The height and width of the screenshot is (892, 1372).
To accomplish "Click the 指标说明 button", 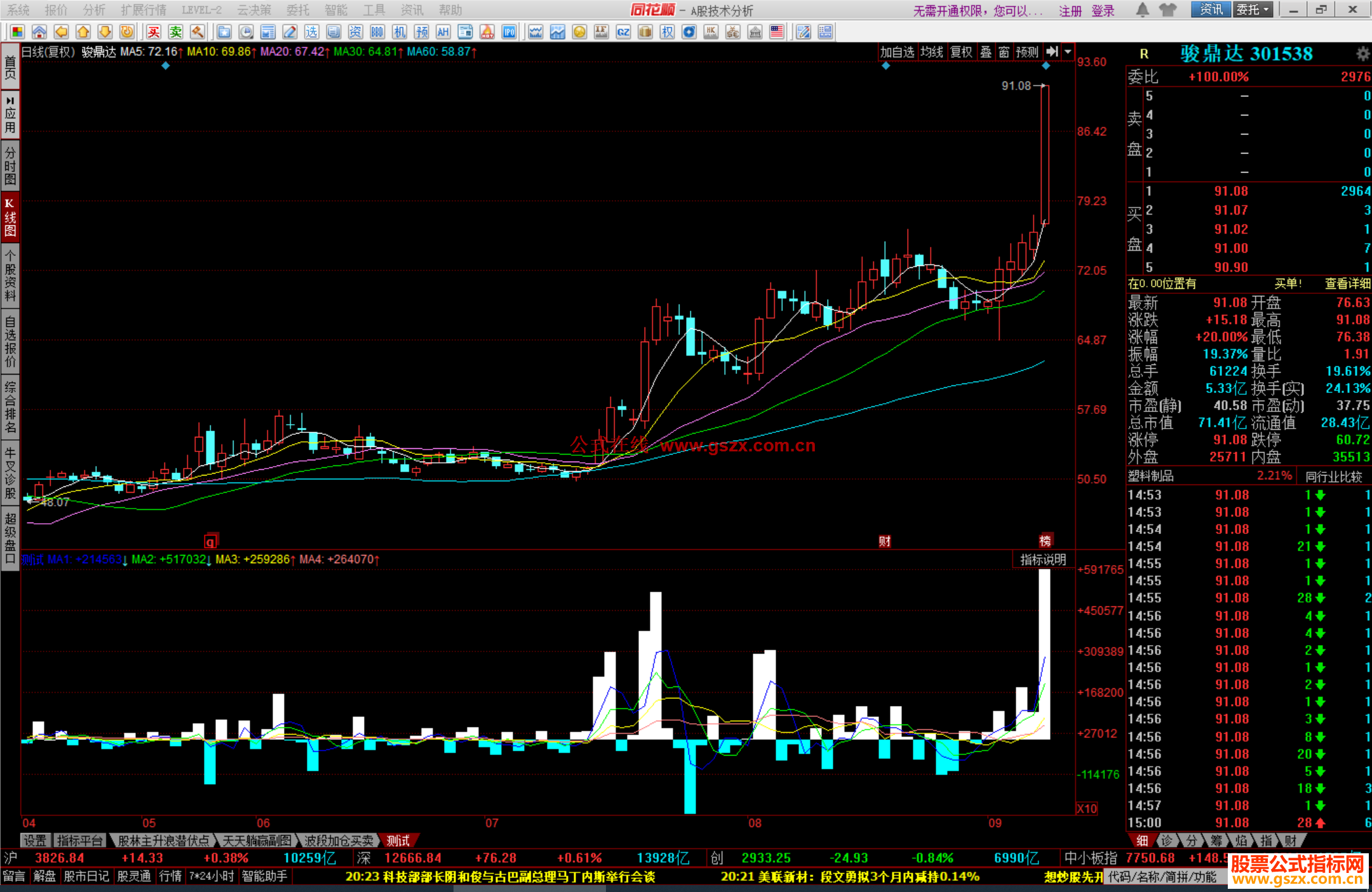I will click(x=1043, y=559).
